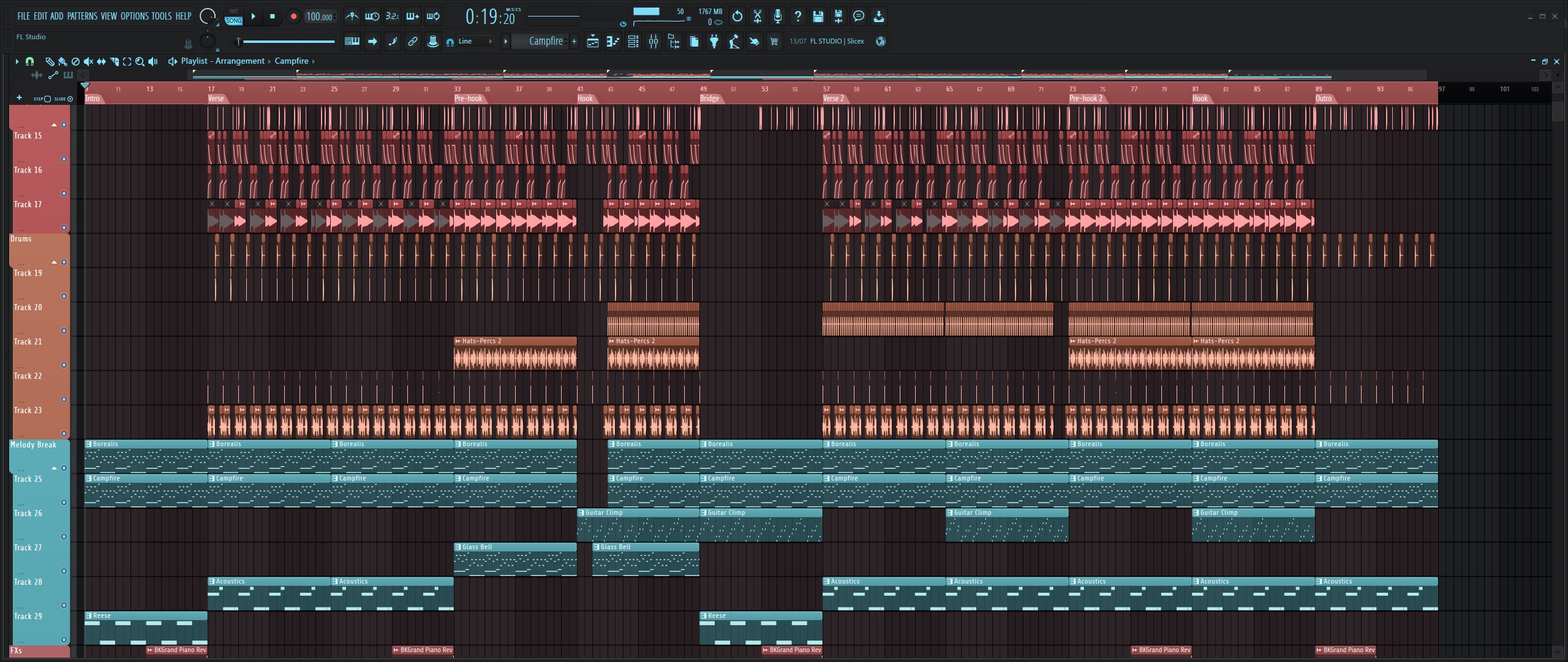This screenshot has height=662, width=1568.
Task: Select the playlist Paint brush tool
Action: tap(62, 61)
